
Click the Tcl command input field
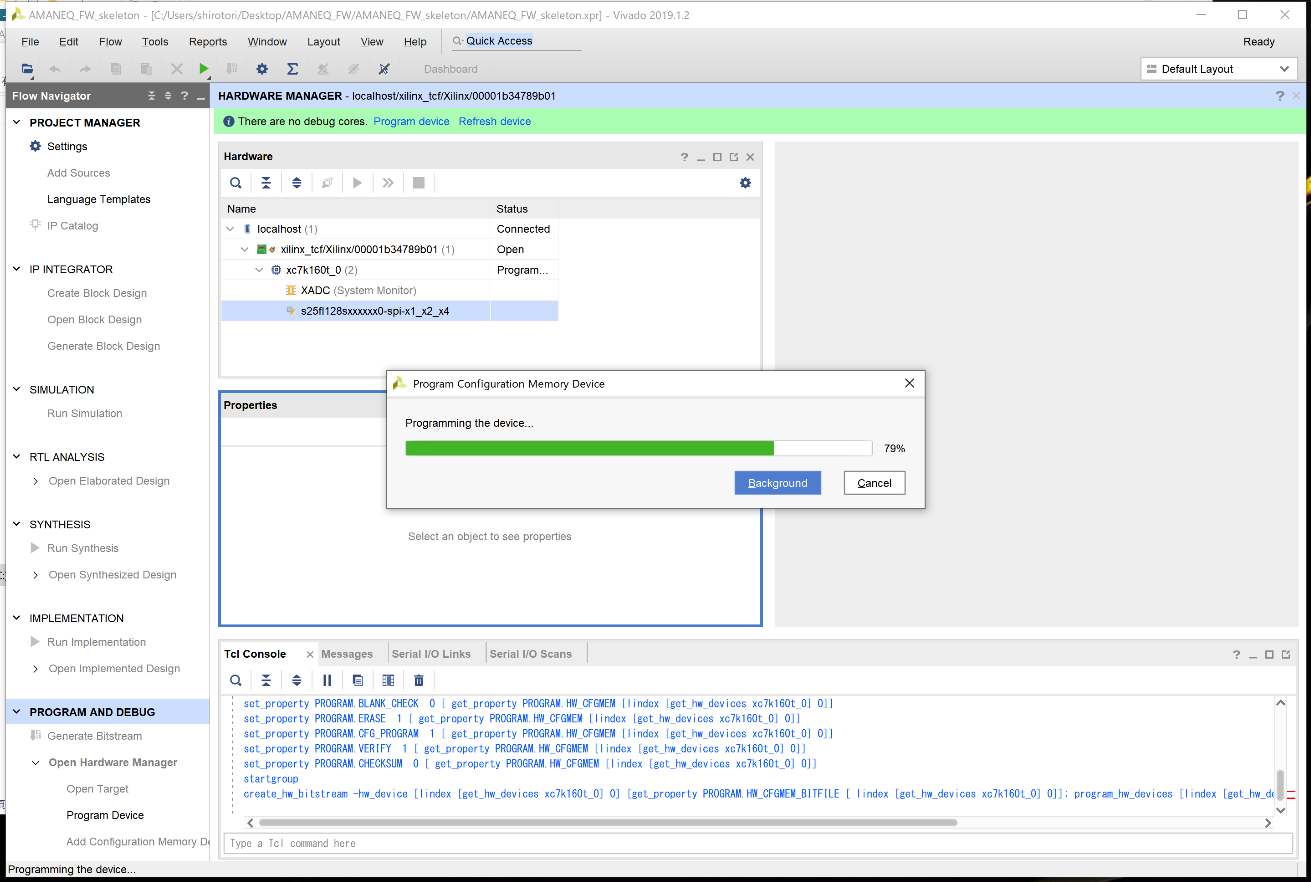757,843
